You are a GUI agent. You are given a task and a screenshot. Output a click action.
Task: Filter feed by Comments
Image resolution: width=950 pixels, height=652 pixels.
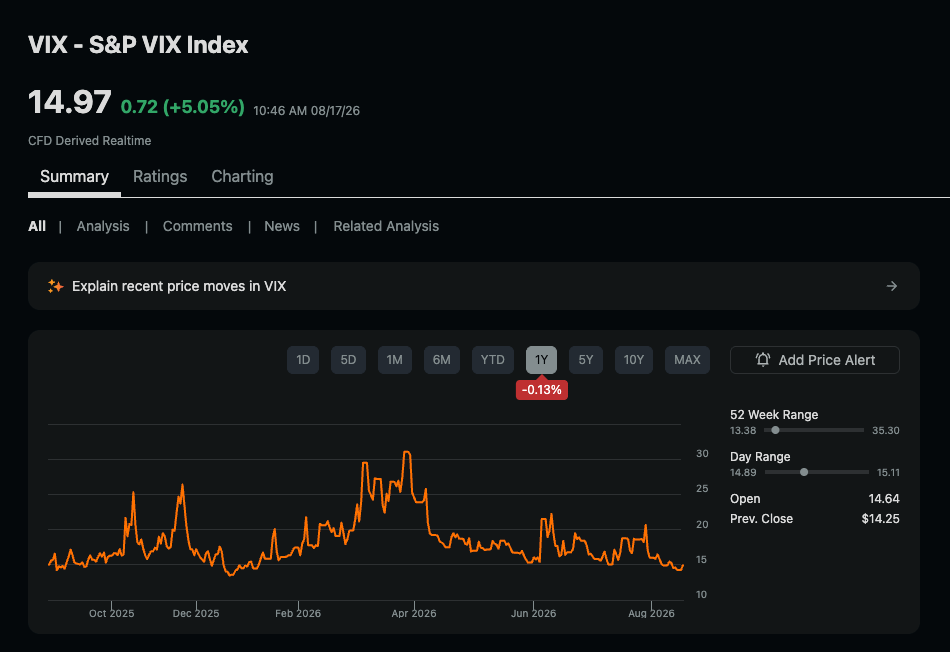pos(198,226)
